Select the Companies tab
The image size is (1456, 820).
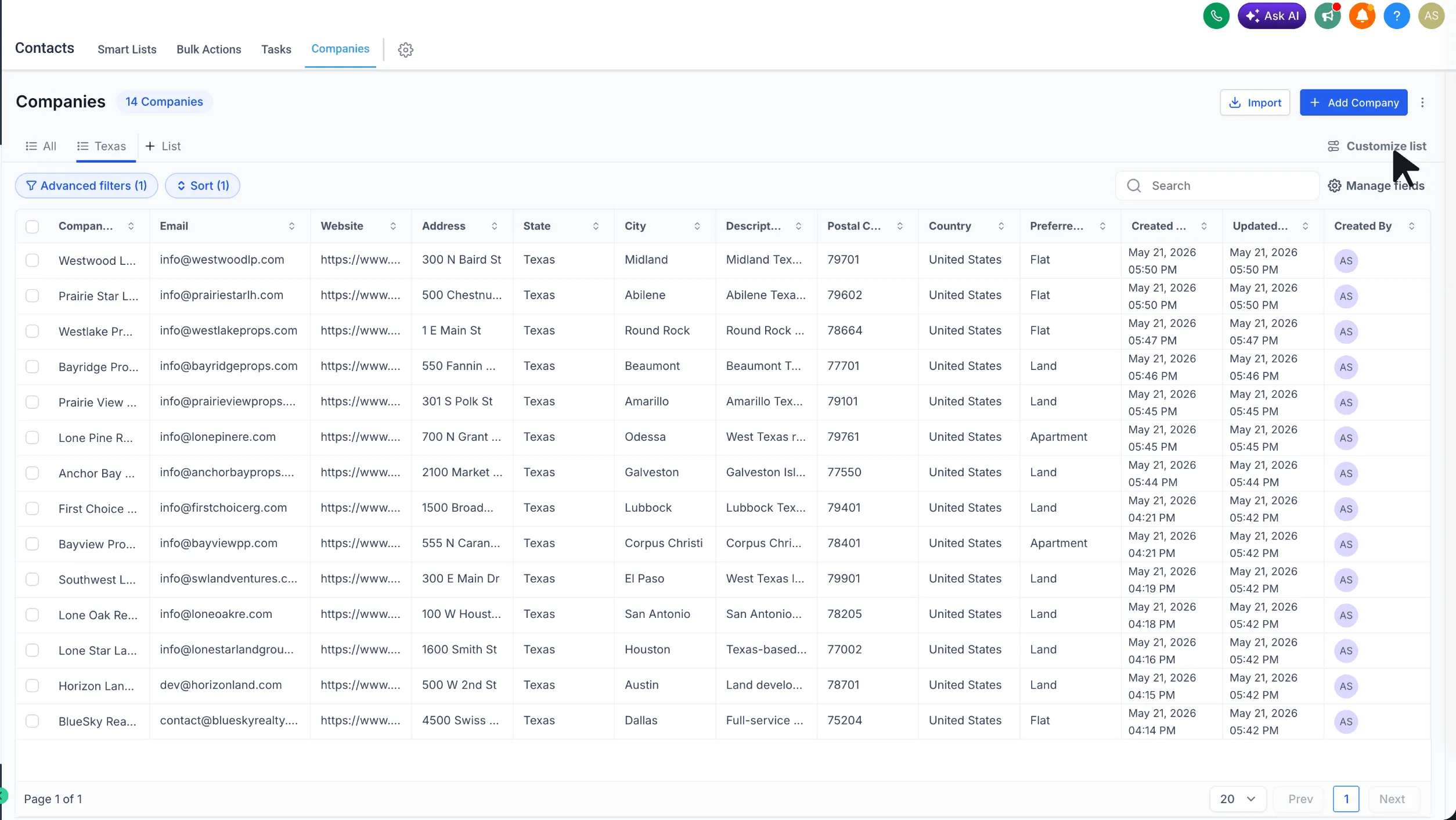pyautogui.click(x=340, y=49)
